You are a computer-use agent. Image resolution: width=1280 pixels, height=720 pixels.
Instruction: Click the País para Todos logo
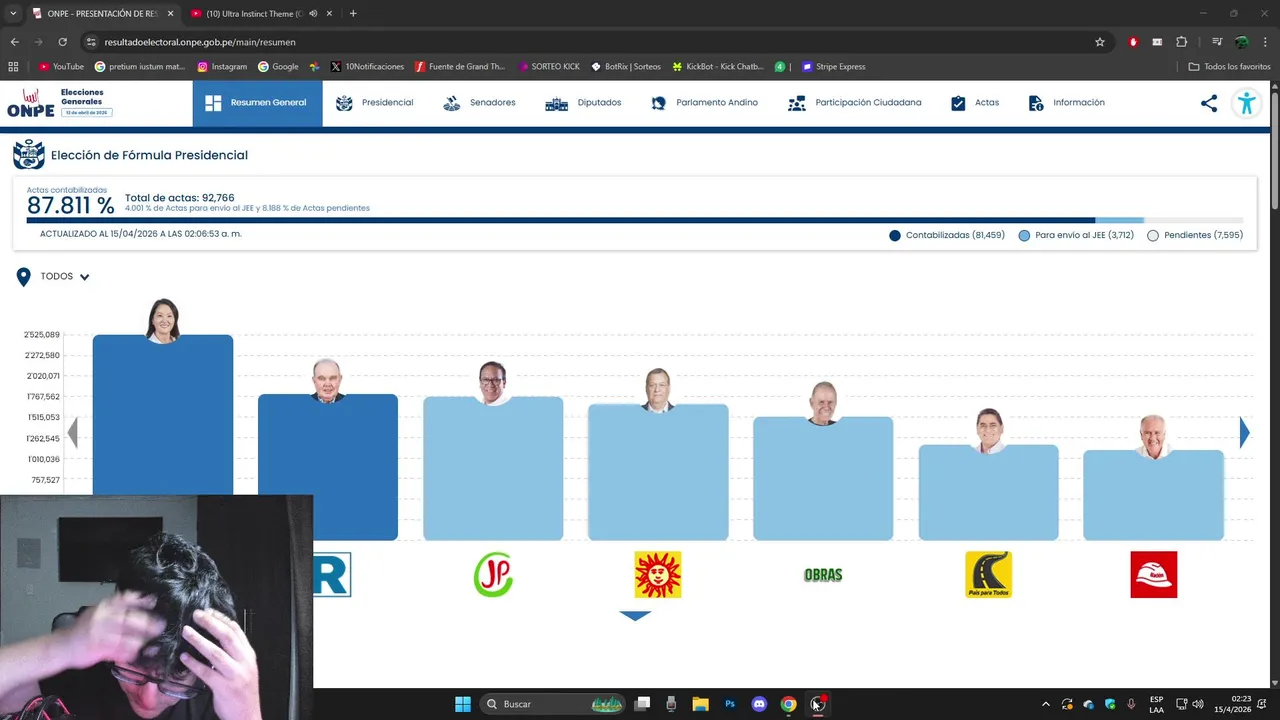[x=988, y=575]
